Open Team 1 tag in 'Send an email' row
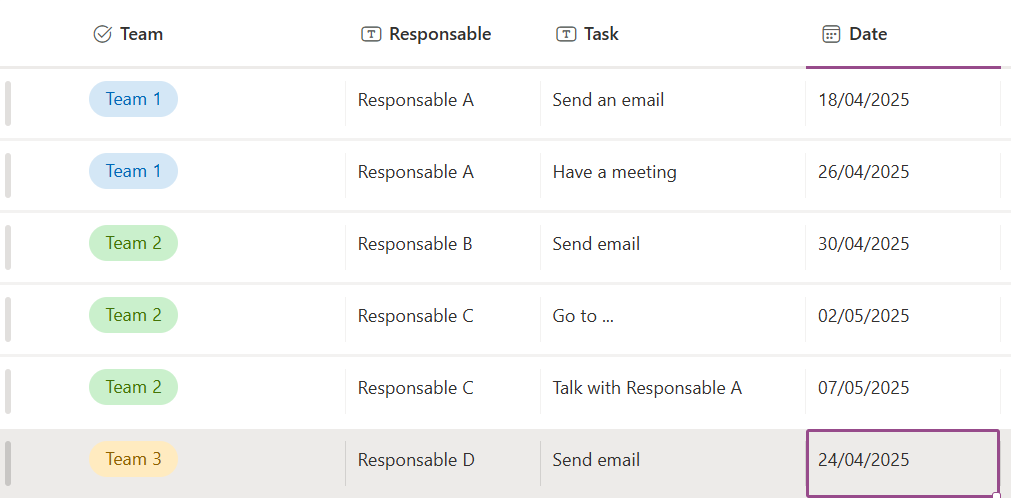Viewport: 1011px width, 498px height. point(133,100)
